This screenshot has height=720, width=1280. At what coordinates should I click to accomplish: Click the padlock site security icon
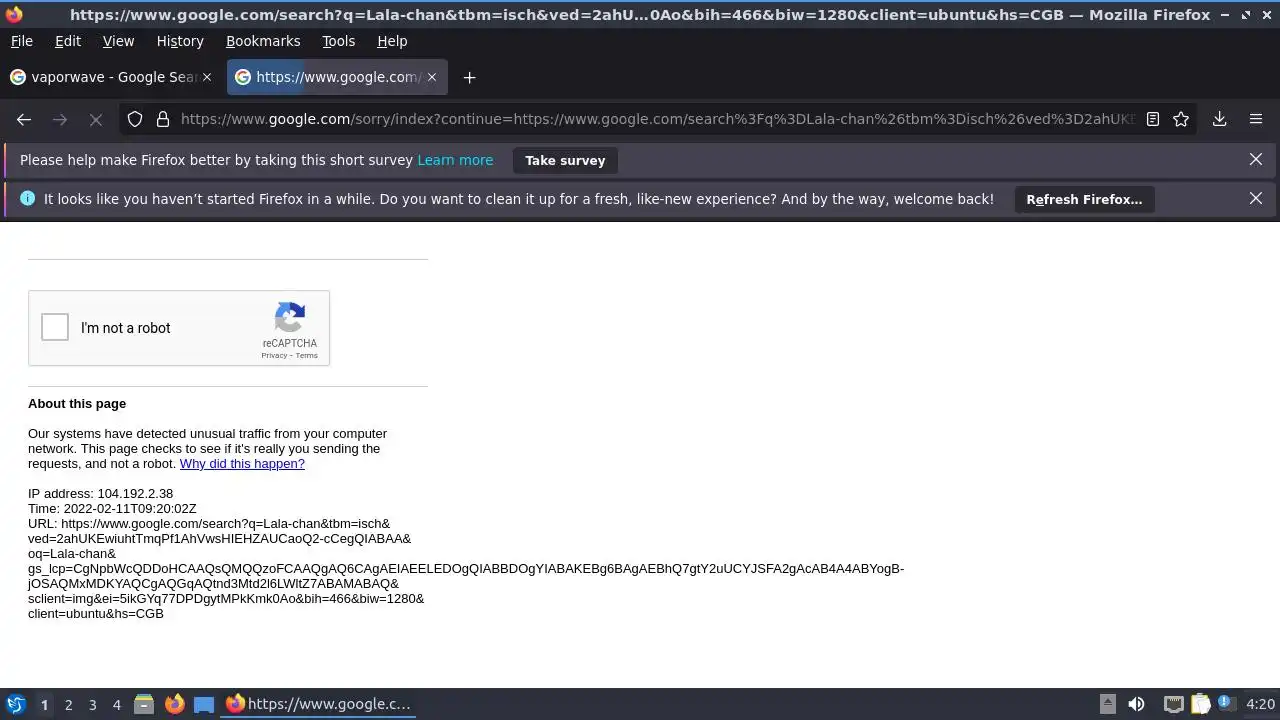163,119
